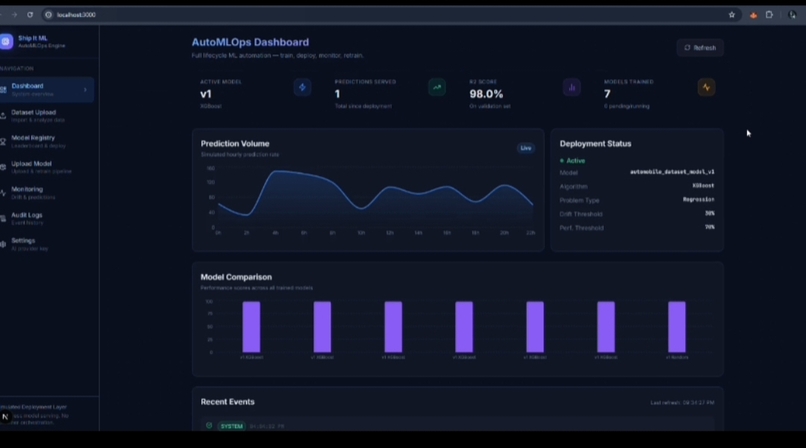
Task: Open the browser profile avatar
Action: coord(792,15)
